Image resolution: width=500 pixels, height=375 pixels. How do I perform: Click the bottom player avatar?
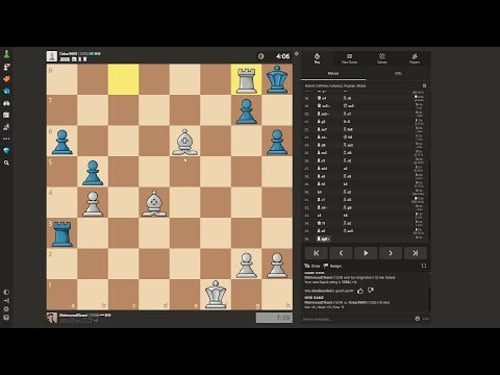pos(52,318)
